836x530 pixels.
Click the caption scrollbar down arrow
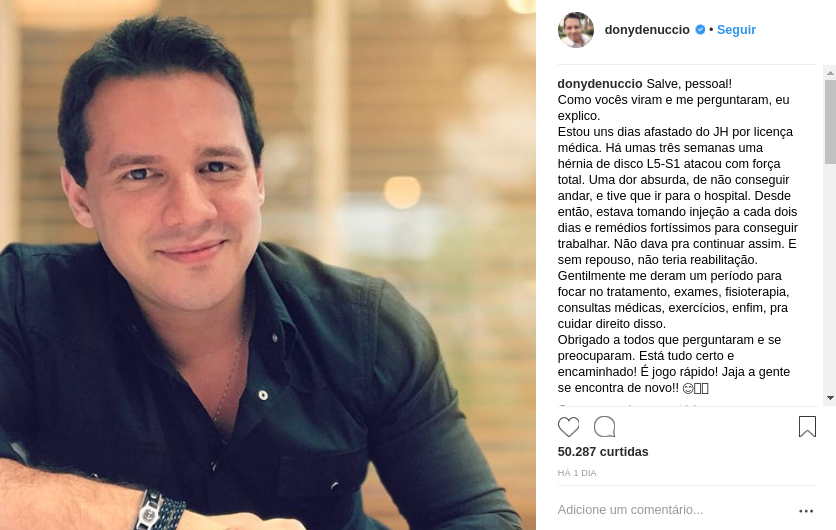coord(830,398)
